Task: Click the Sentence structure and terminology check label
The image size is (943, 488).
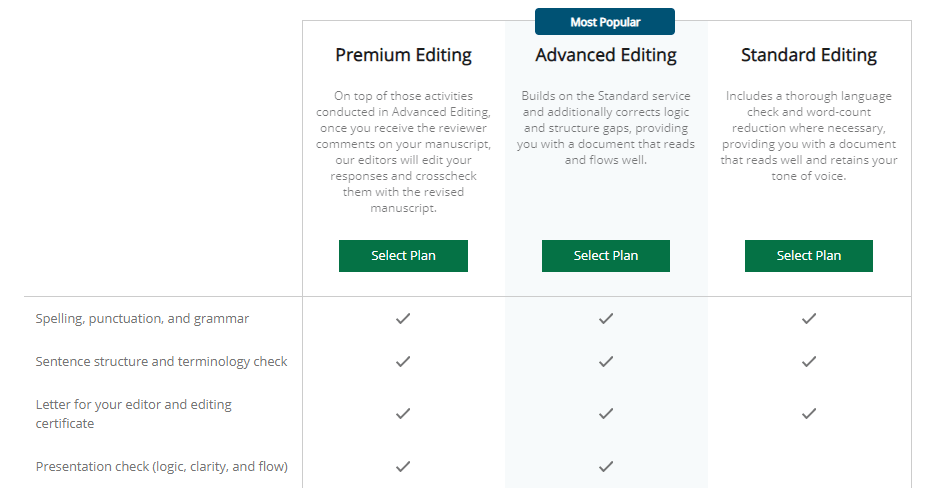Action: click(x=161, y=362)
